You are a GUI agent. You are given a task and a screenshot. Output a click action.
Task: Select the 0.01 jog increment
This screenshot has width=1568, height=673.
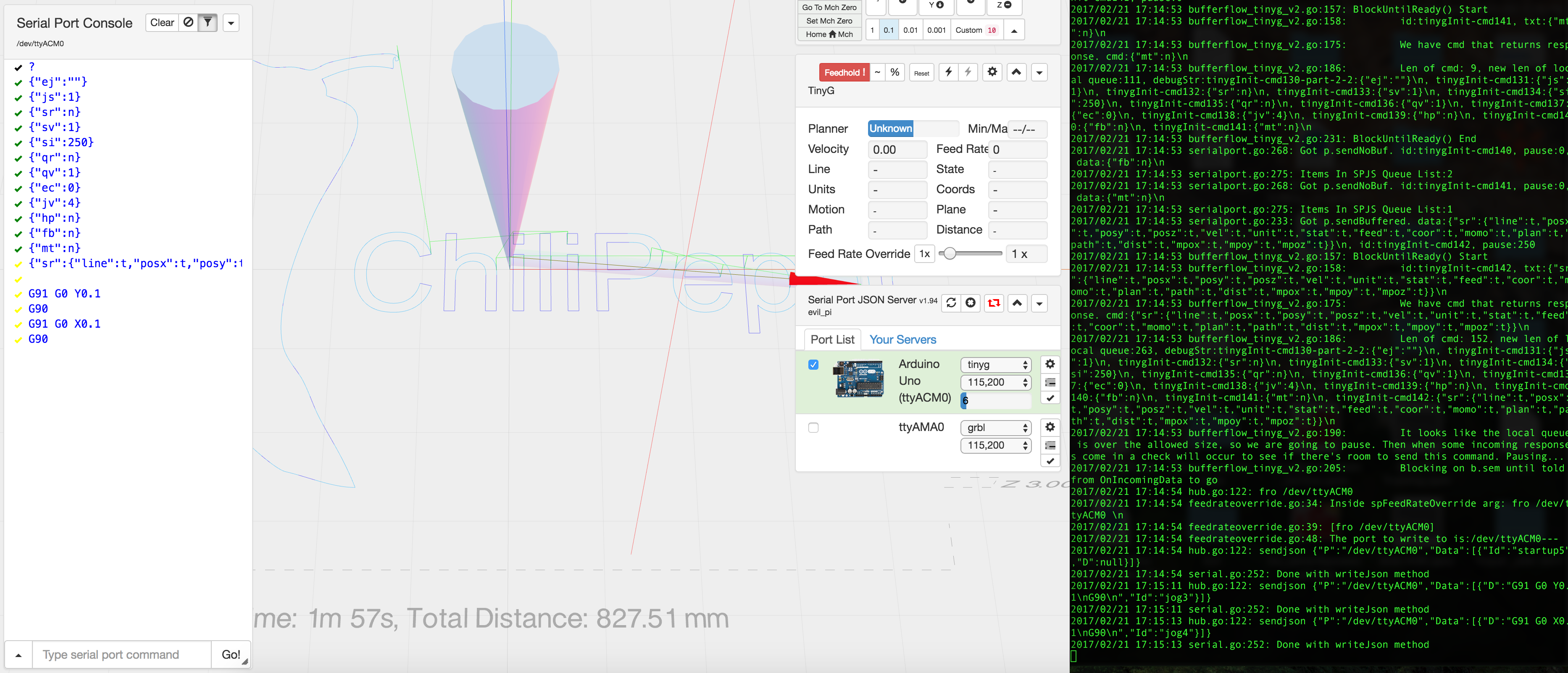[x=910, y=30]
